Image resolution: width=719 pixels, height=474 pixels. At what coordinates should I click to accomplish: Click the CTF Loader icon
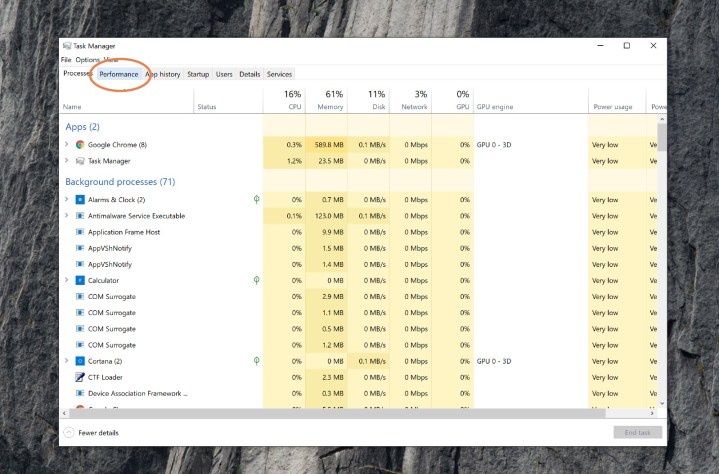[x=80, y=377]
